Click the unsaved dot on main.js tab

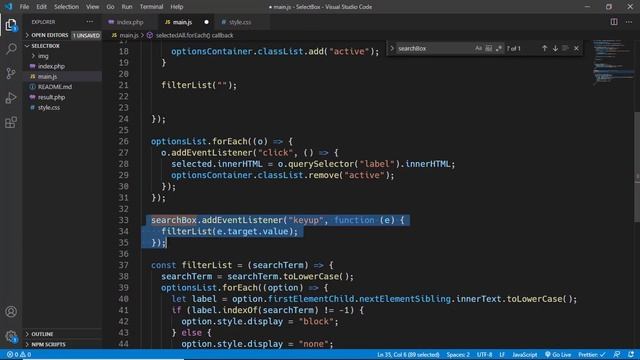pos(206,22)
